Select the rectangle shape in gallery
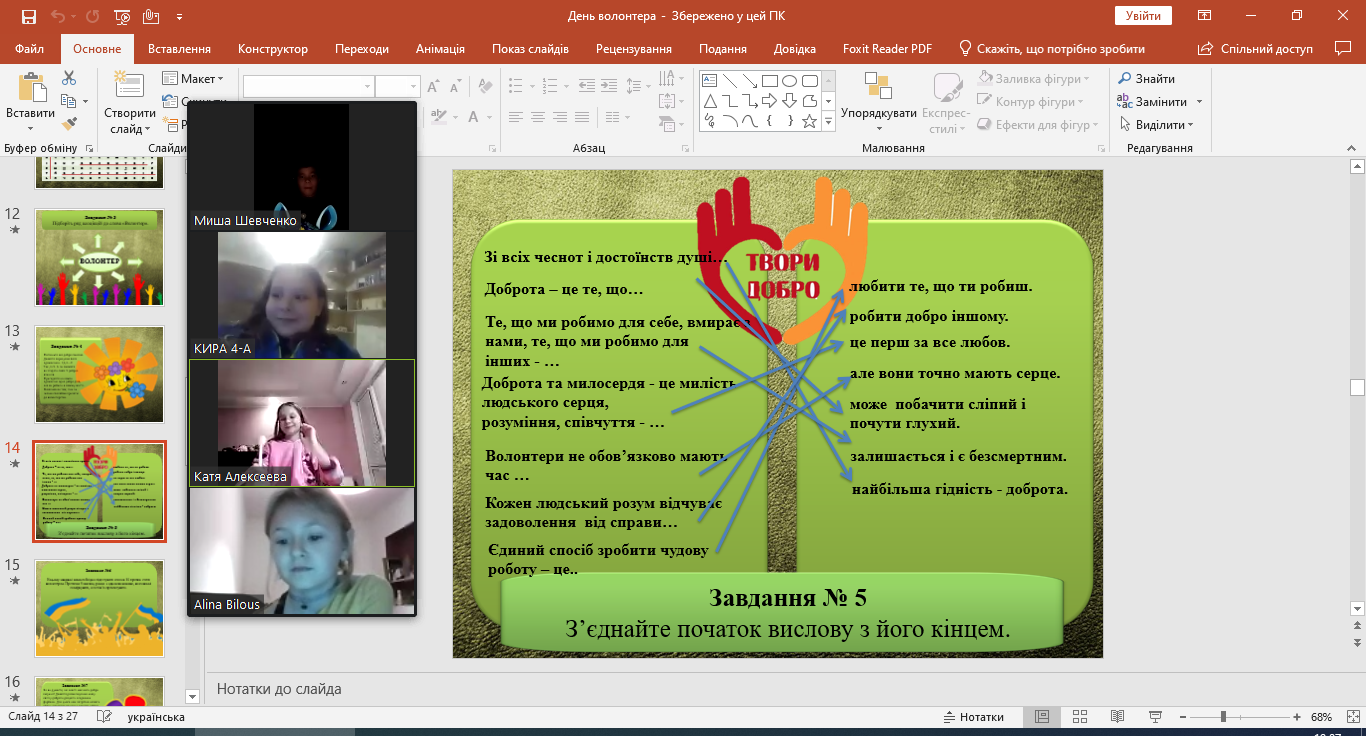The width and height of the screenshot is (1366, 736). point(770,81)
